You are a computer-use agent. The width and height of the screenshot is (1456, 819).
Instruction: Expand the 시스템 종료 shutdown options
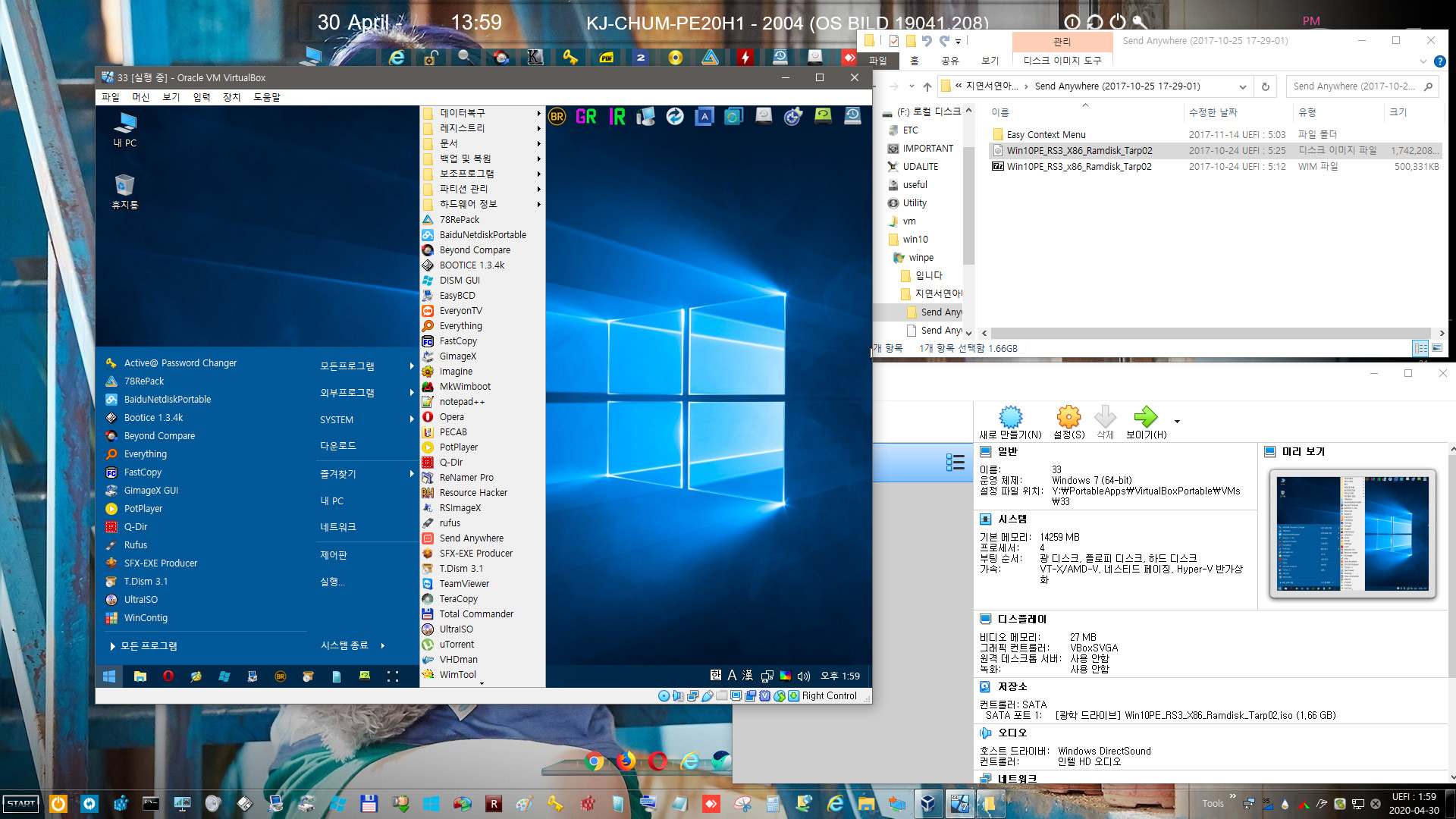[x=353, y=645]
